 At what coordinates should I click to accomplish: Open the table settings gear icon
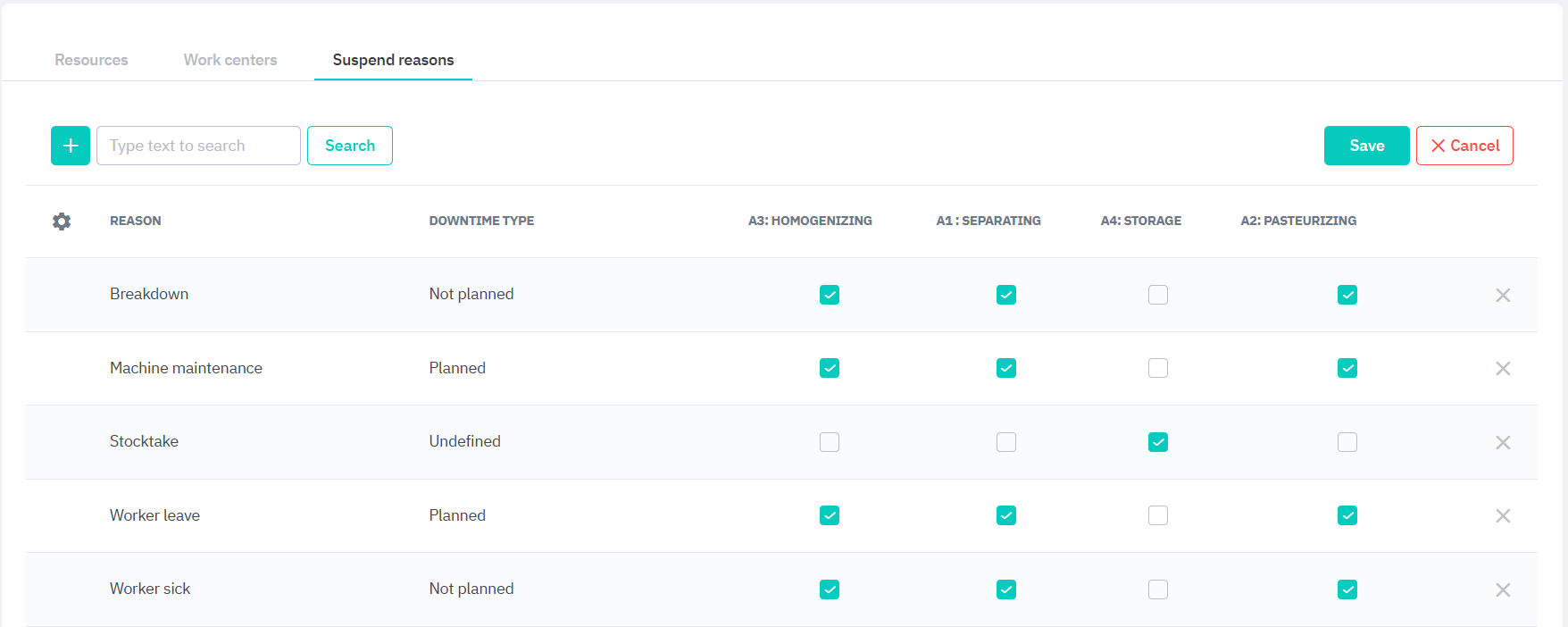pos(62,222)
